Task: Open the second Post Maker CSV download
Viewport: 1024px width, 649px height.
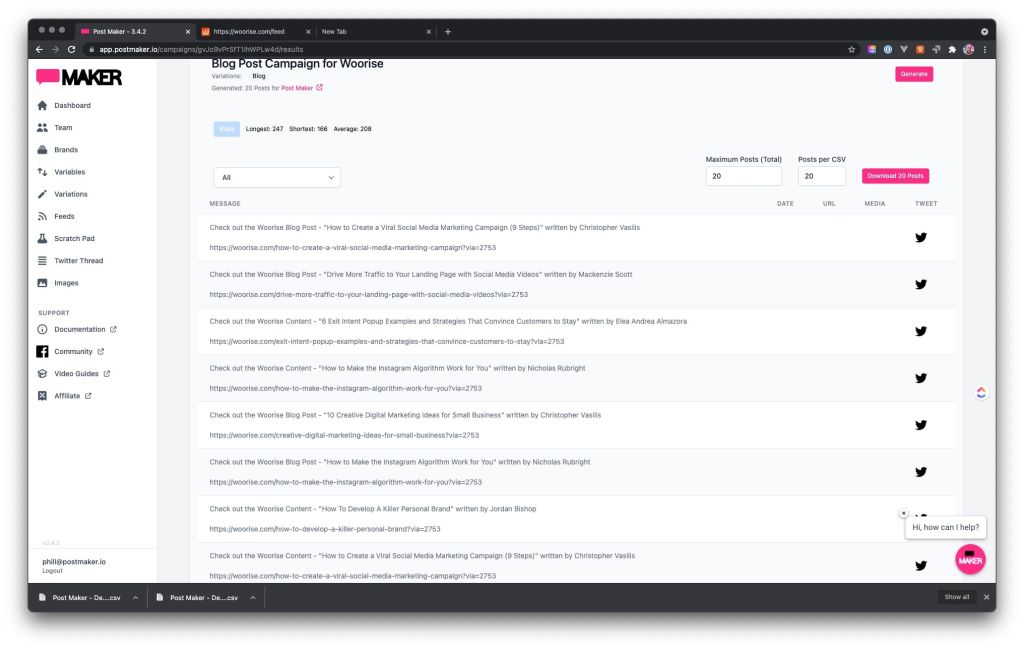Action: pos(197,597)
